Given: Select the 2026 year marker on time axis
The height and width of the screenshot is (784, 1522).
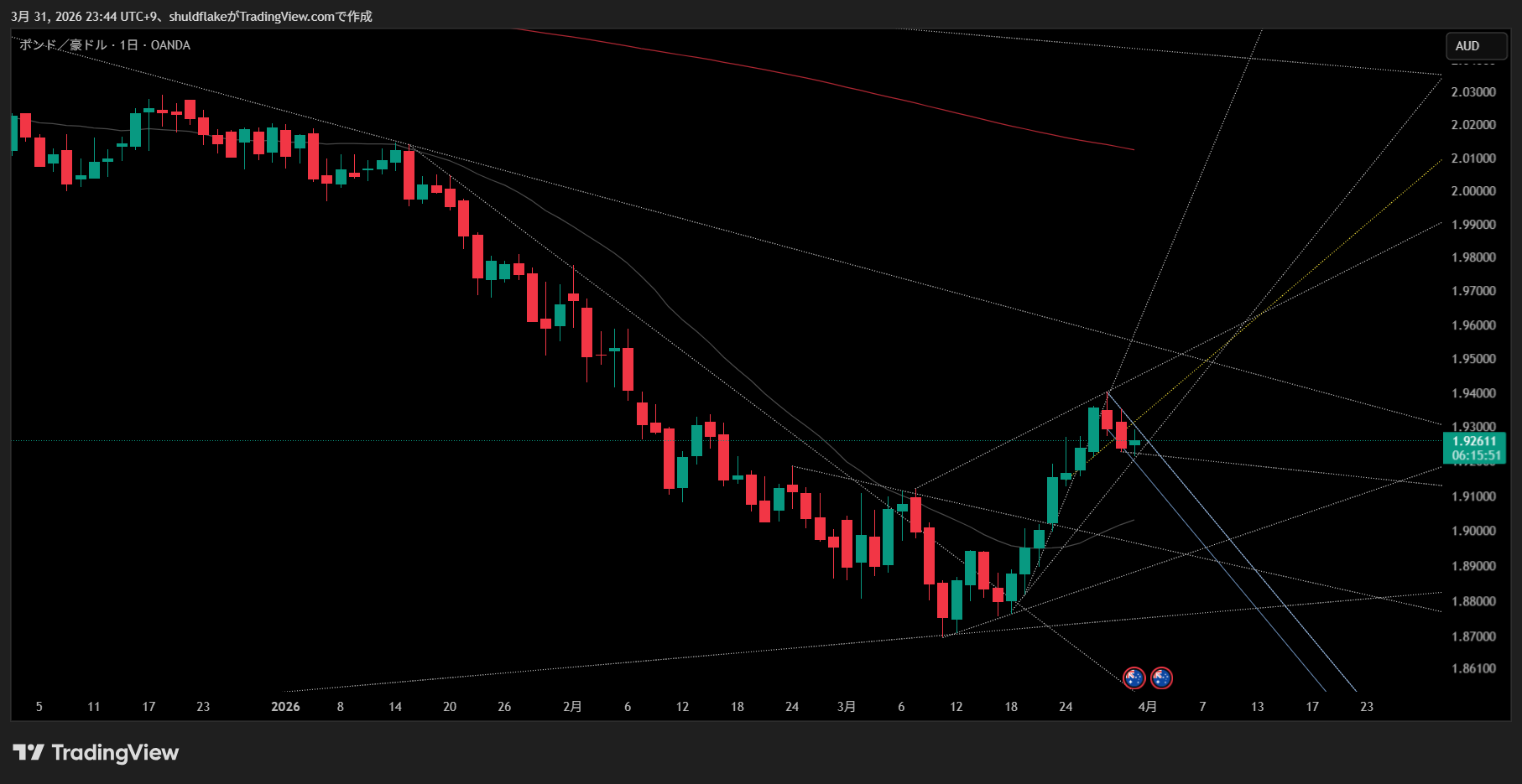Looking at the screenshot, I should 285,707.
